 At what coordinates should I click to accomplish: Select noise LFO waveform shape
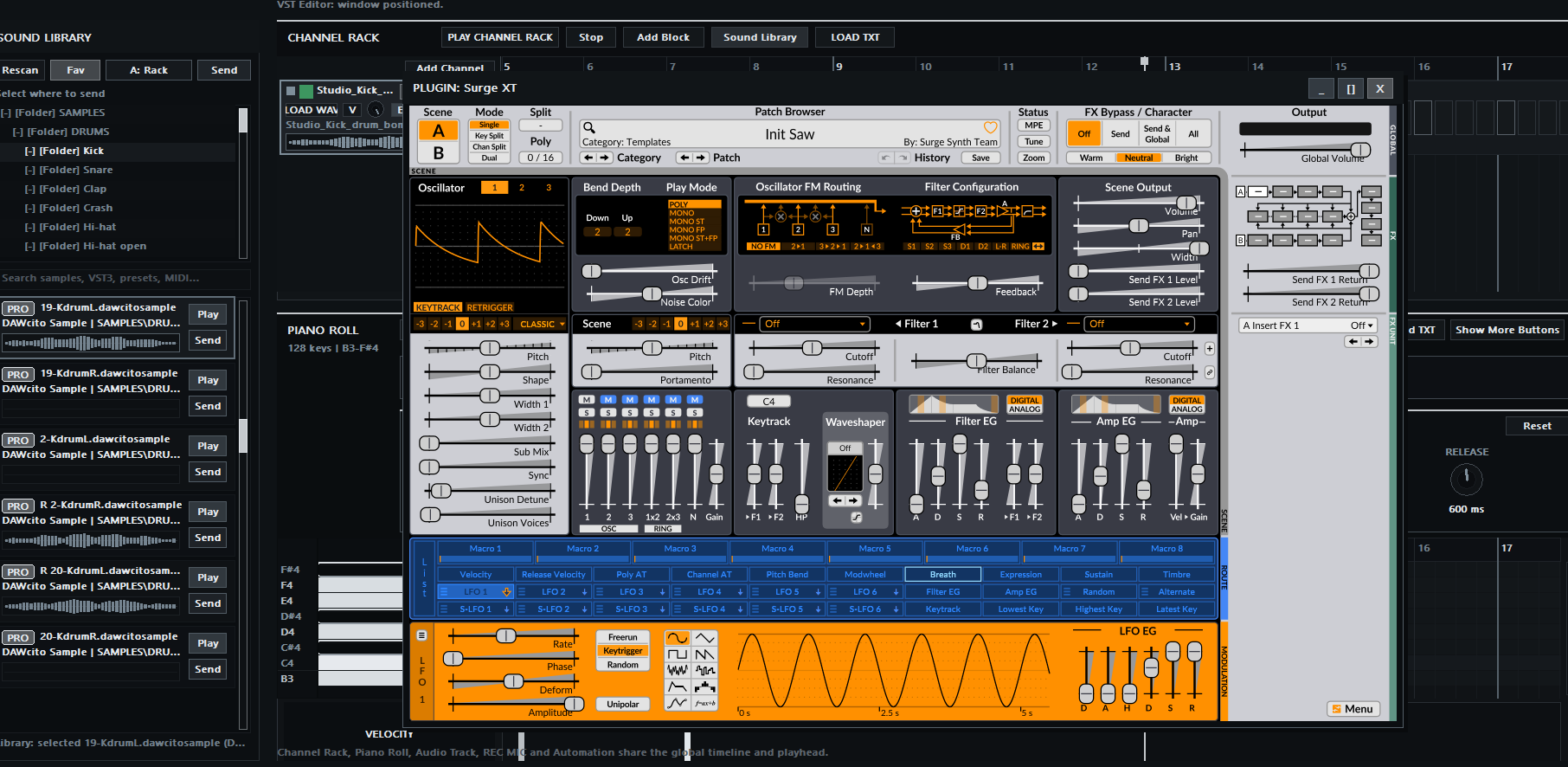point(678,671)
